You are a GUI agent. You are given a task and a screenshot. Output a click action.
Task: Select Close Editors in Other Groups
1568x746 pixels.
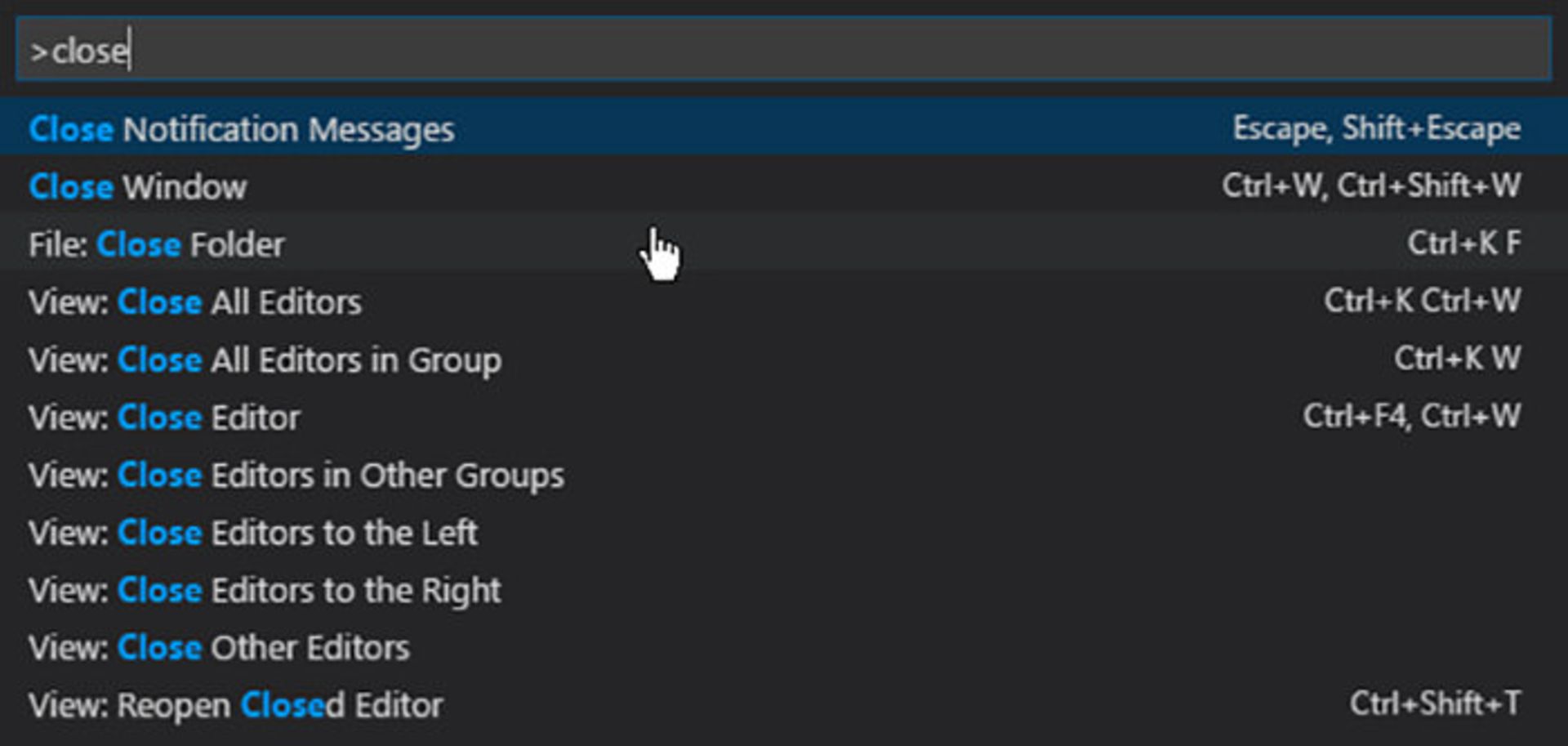[784, 475]
